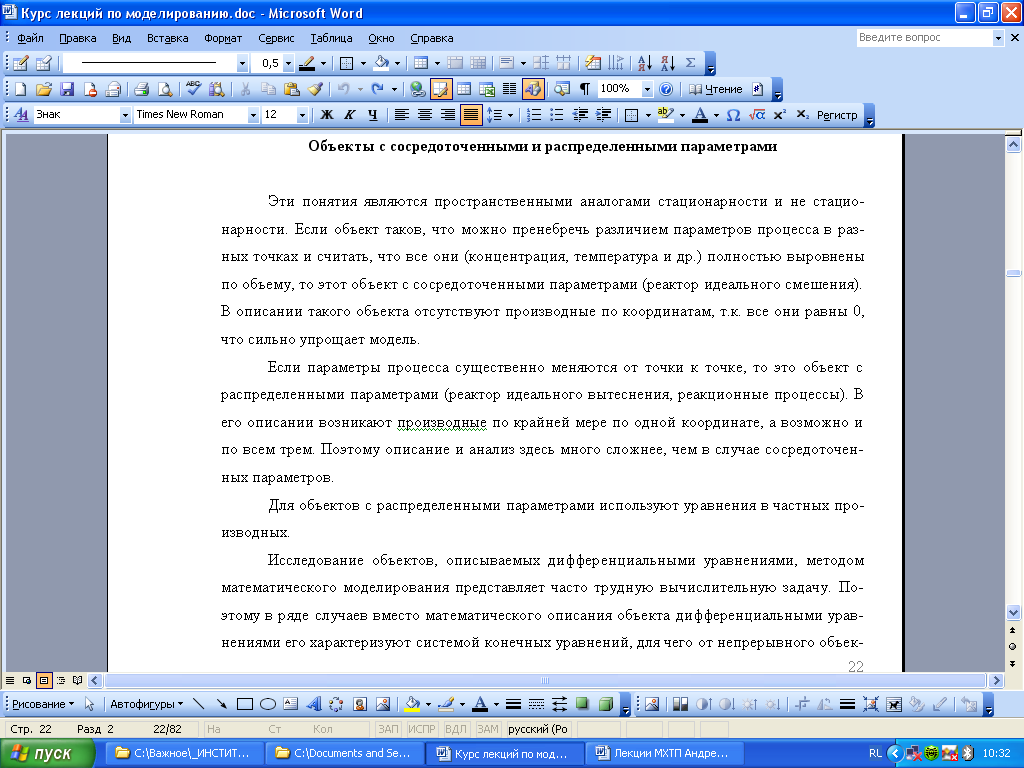
Task: Click the bulleted list icon
Action: click(x=556, y=115)
